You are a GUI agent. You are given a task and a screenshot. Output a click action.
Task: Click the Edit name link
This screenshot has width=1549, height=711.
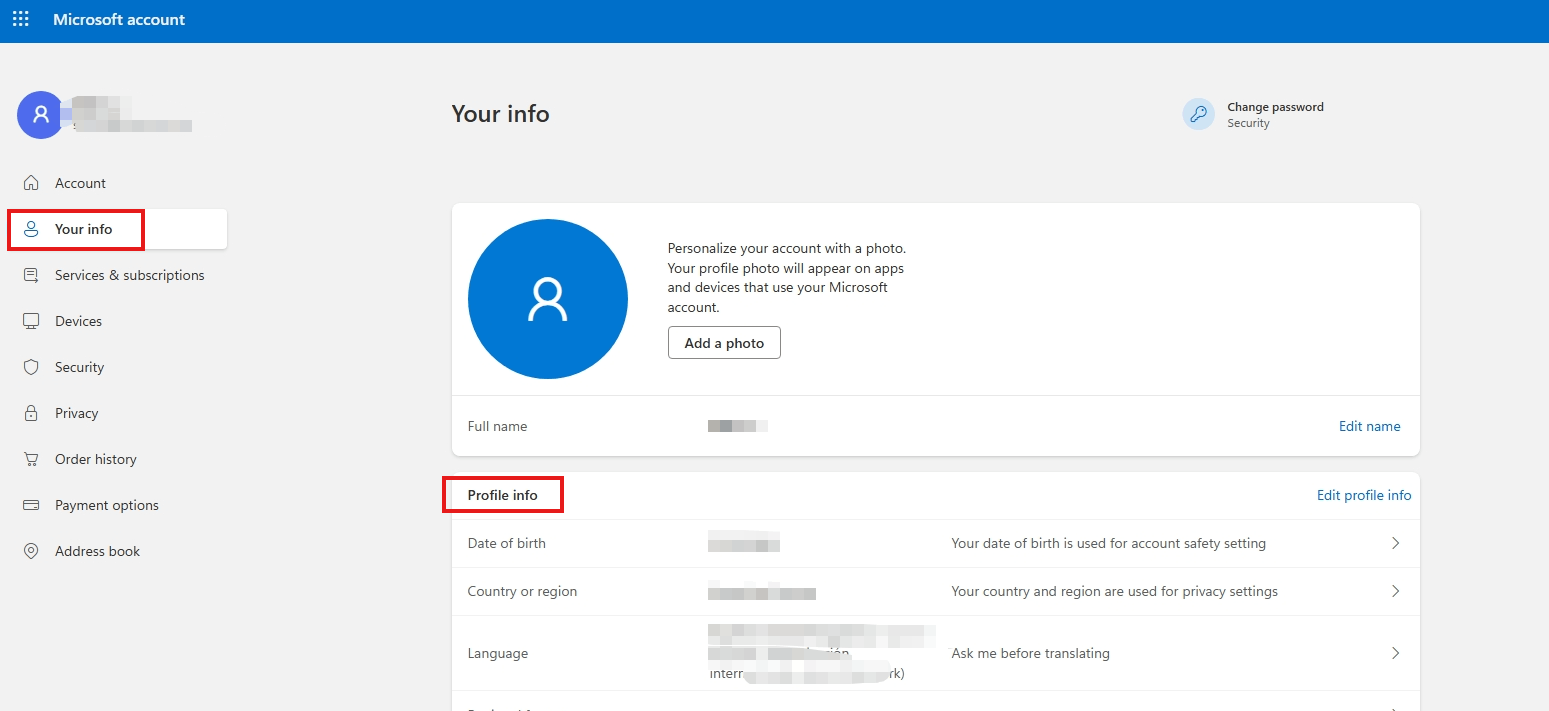pyautogui.click(x=1369, y=426)
